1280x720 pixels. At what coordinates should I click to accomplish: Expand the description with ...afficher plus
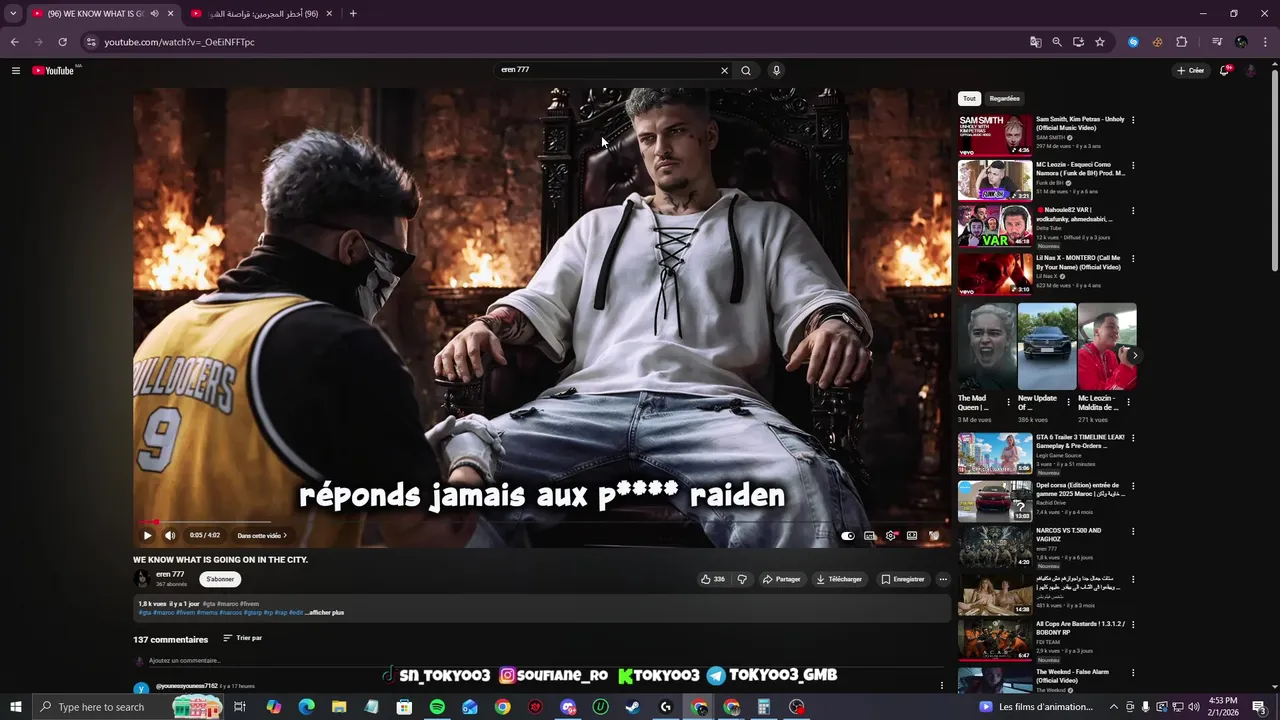[324, 612]
